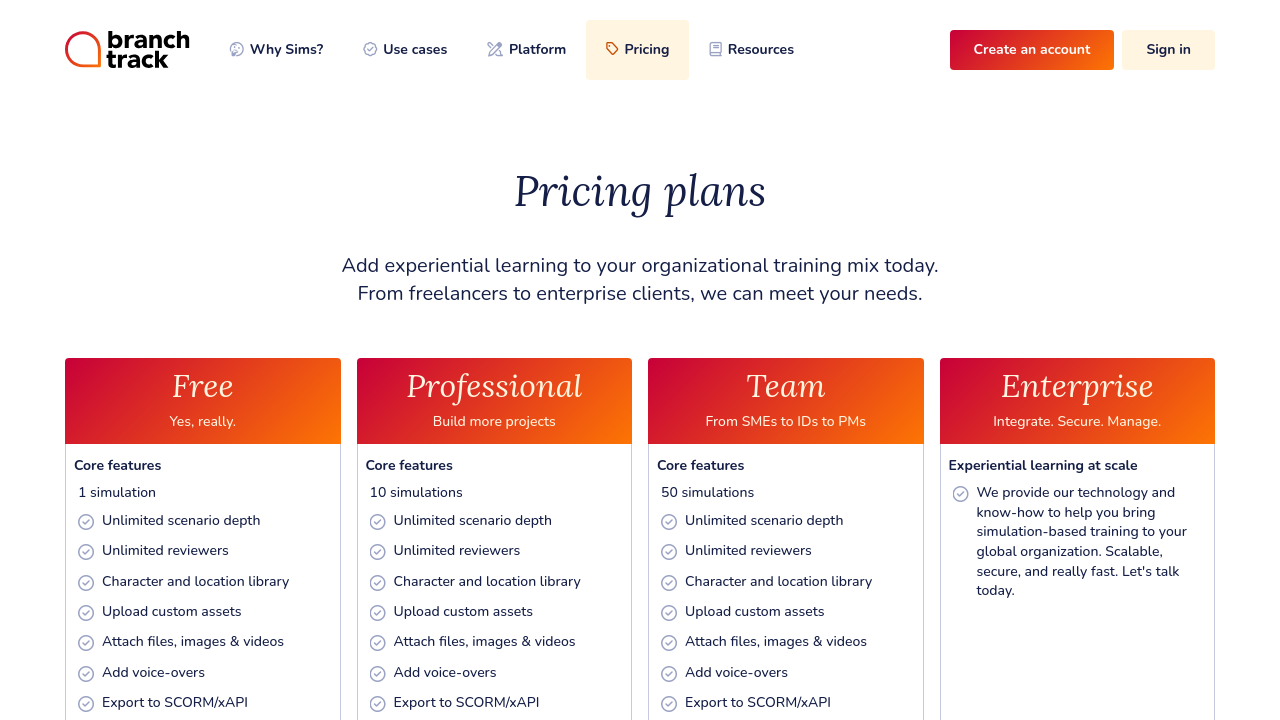The image size is (1280, 720).
Task: Click checkmark beside Professional Unlimited reviewers
Action: pos(378,552)
